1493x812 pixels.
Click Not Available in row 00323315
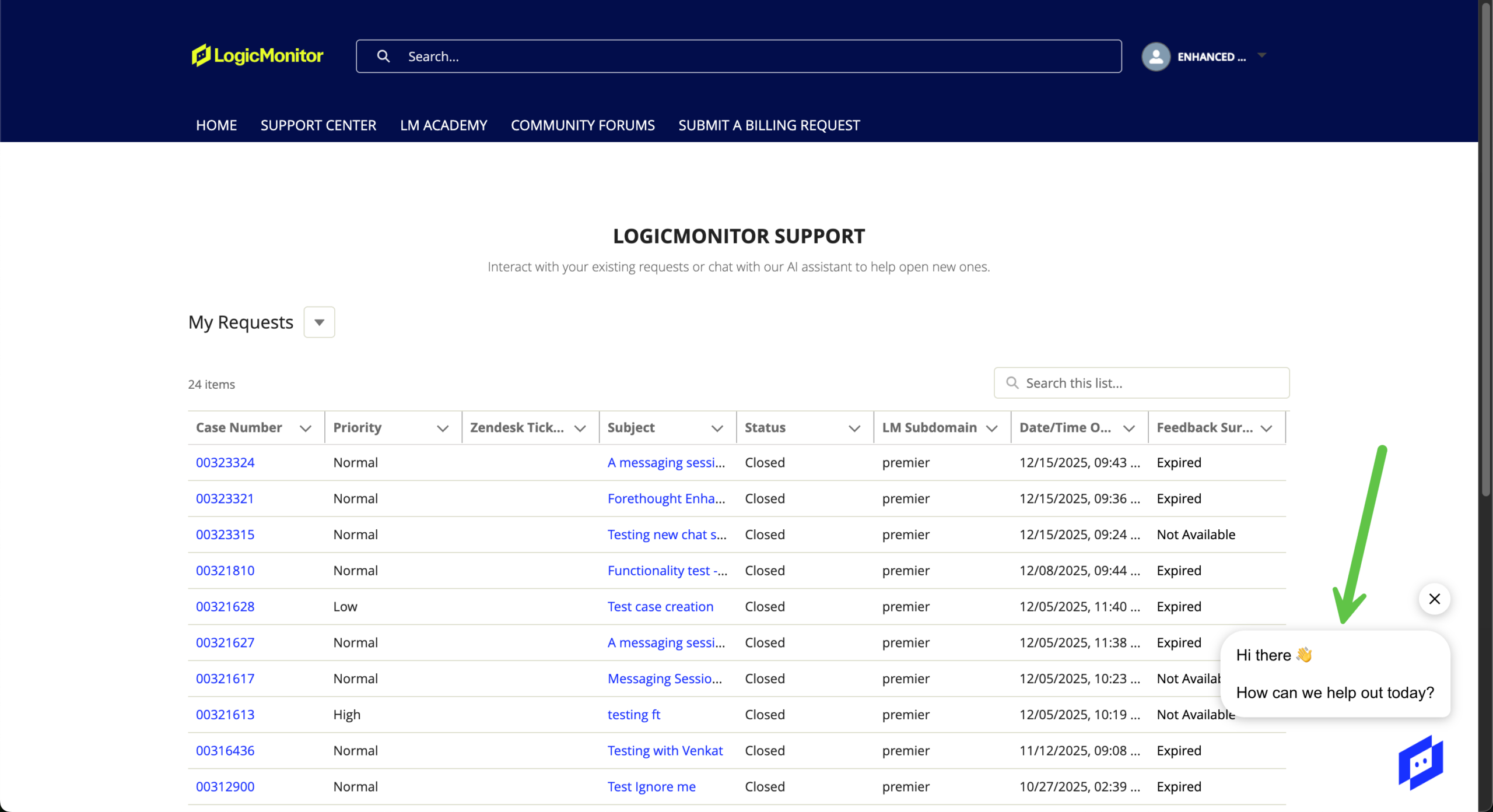click(1196, 535)
